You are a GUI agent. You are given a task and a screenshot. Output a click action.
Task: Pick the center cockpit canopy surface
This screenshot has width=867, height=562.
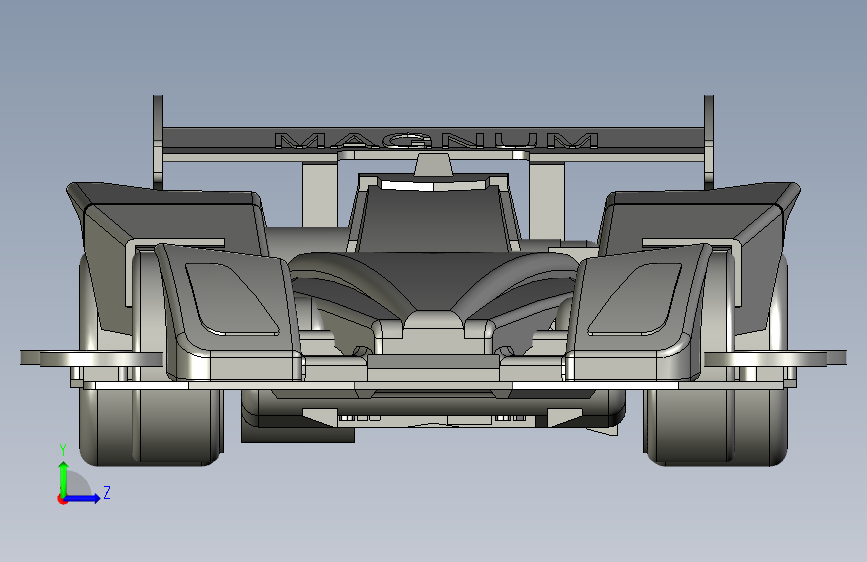click(434, 220)
